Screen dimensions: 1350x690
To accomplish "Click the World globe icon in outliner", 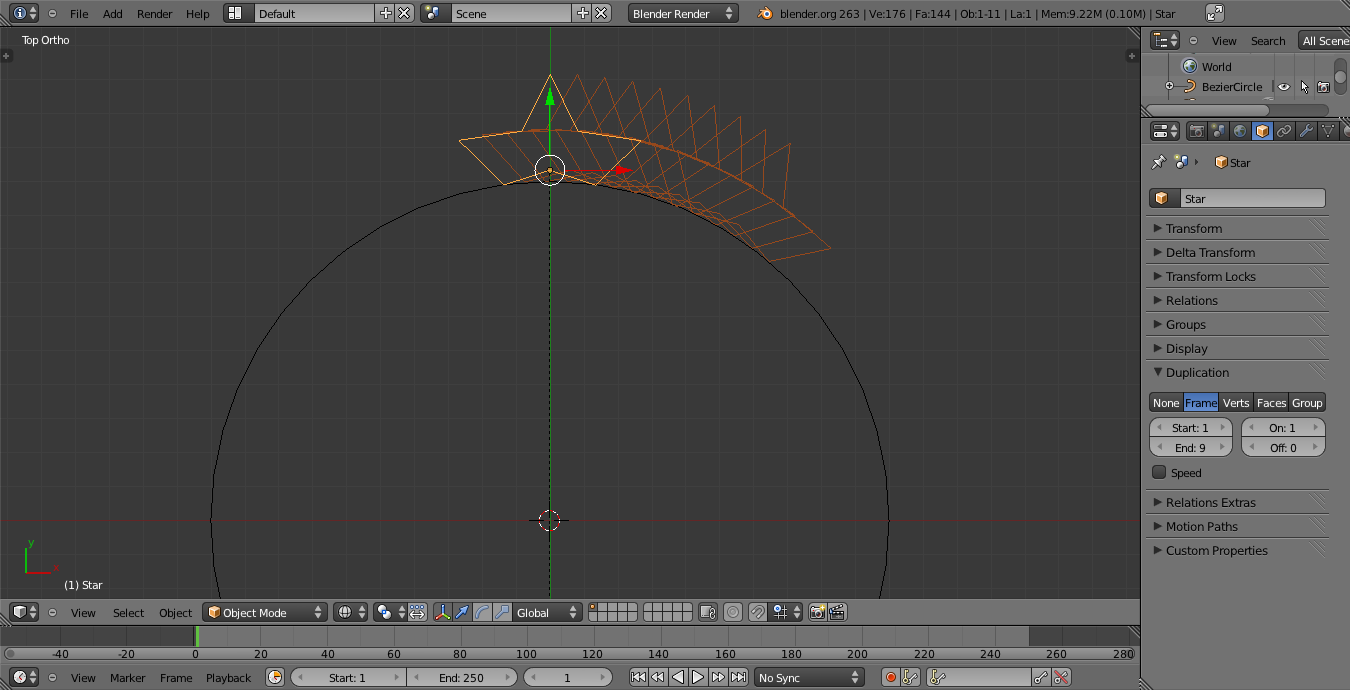I will pos(1190,66).
